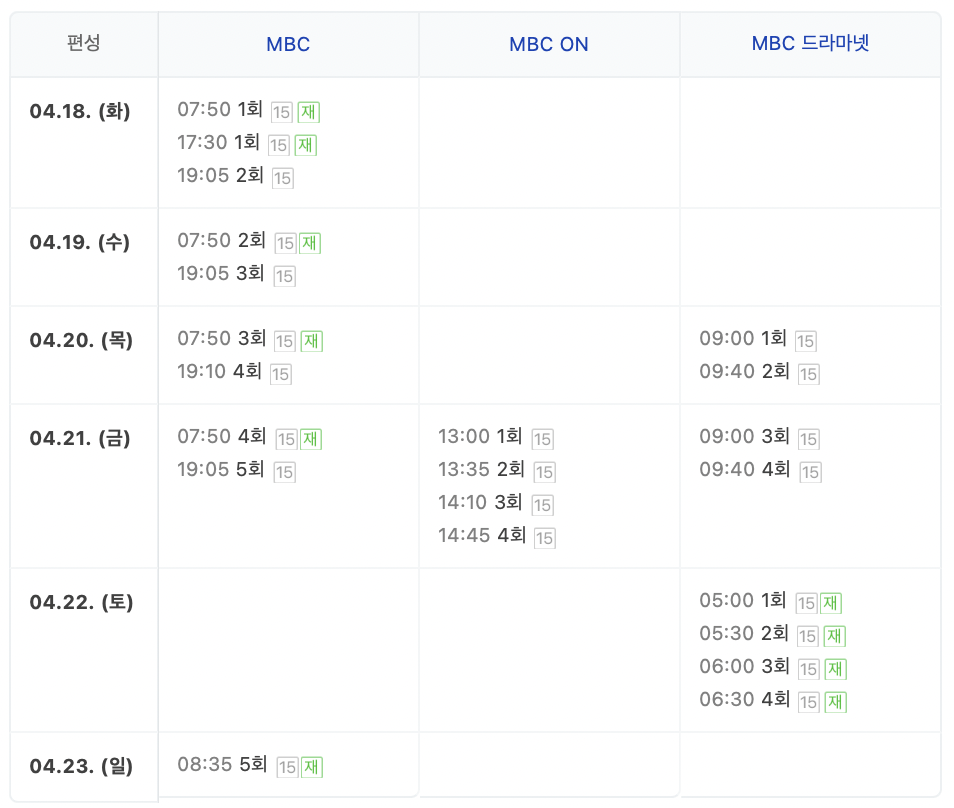Click the 15 age rating badge beside 19:05 3회
Image resolution: width=954 pixels, height=808 pixels.
click(x=284, y=276)
